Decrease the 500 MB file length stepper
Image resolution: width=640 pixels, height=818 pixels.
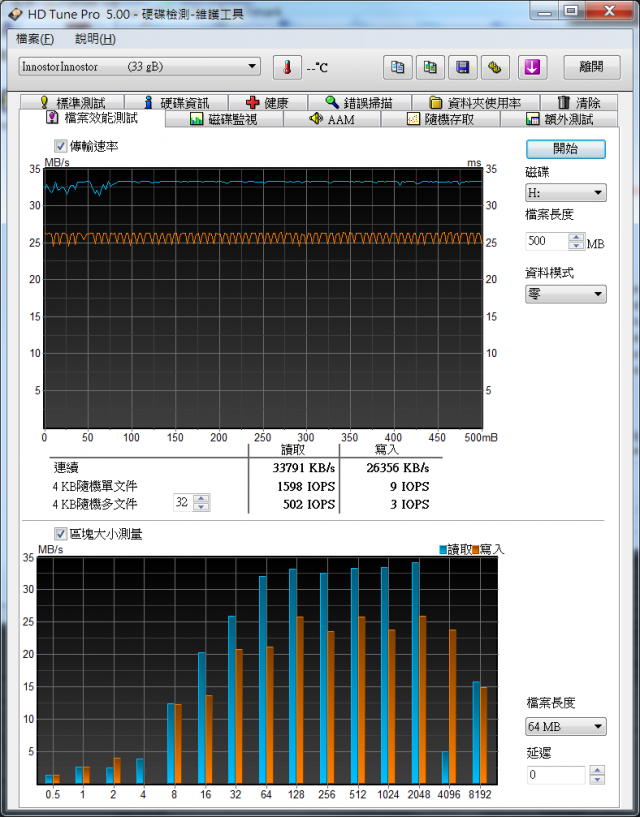576,246
